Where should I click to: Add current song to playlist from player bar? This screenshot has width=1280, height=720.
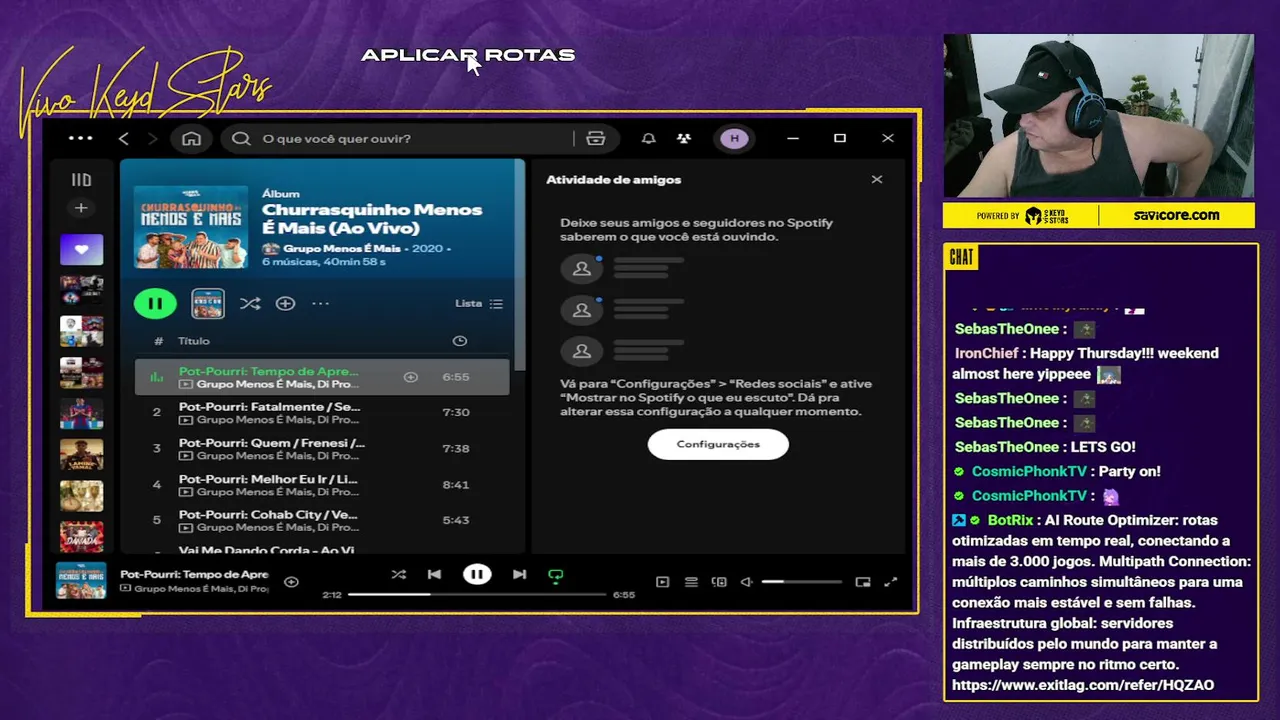(x=291, y=582)
